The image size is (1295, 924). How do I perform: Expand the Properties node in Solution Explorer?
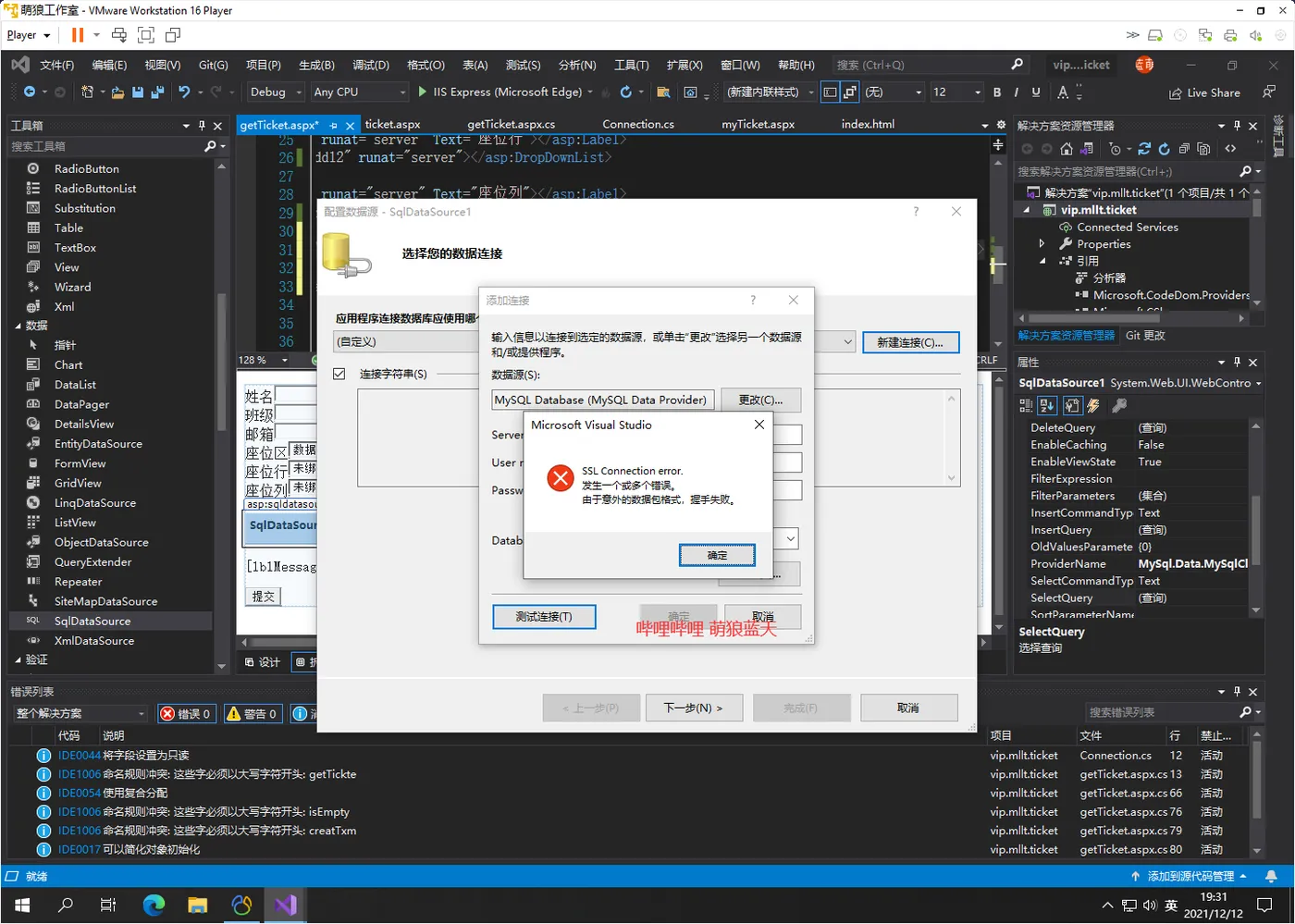click(1042, 244)
